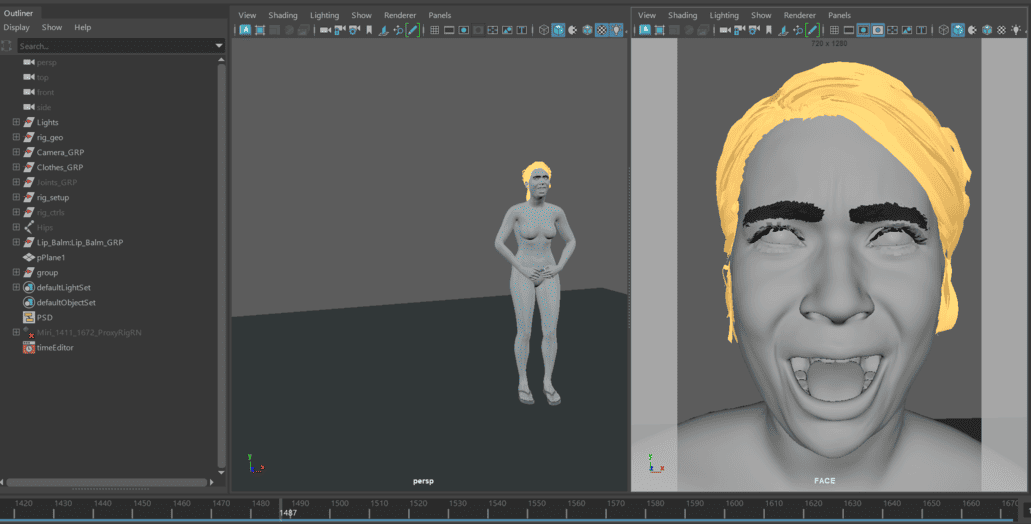Click Safe Title icon in persp panel

click(x=521, y=30)
